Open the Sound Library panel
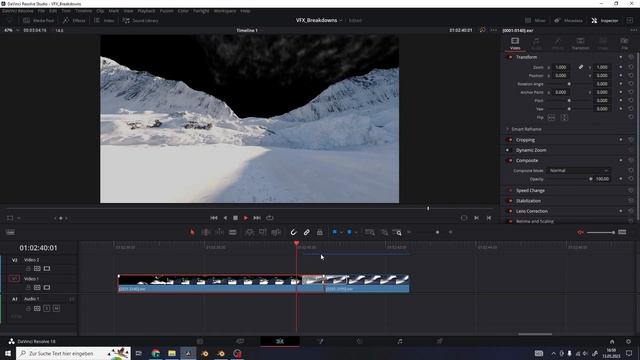This screenshot has width=640, height=360. coord(140,20)
